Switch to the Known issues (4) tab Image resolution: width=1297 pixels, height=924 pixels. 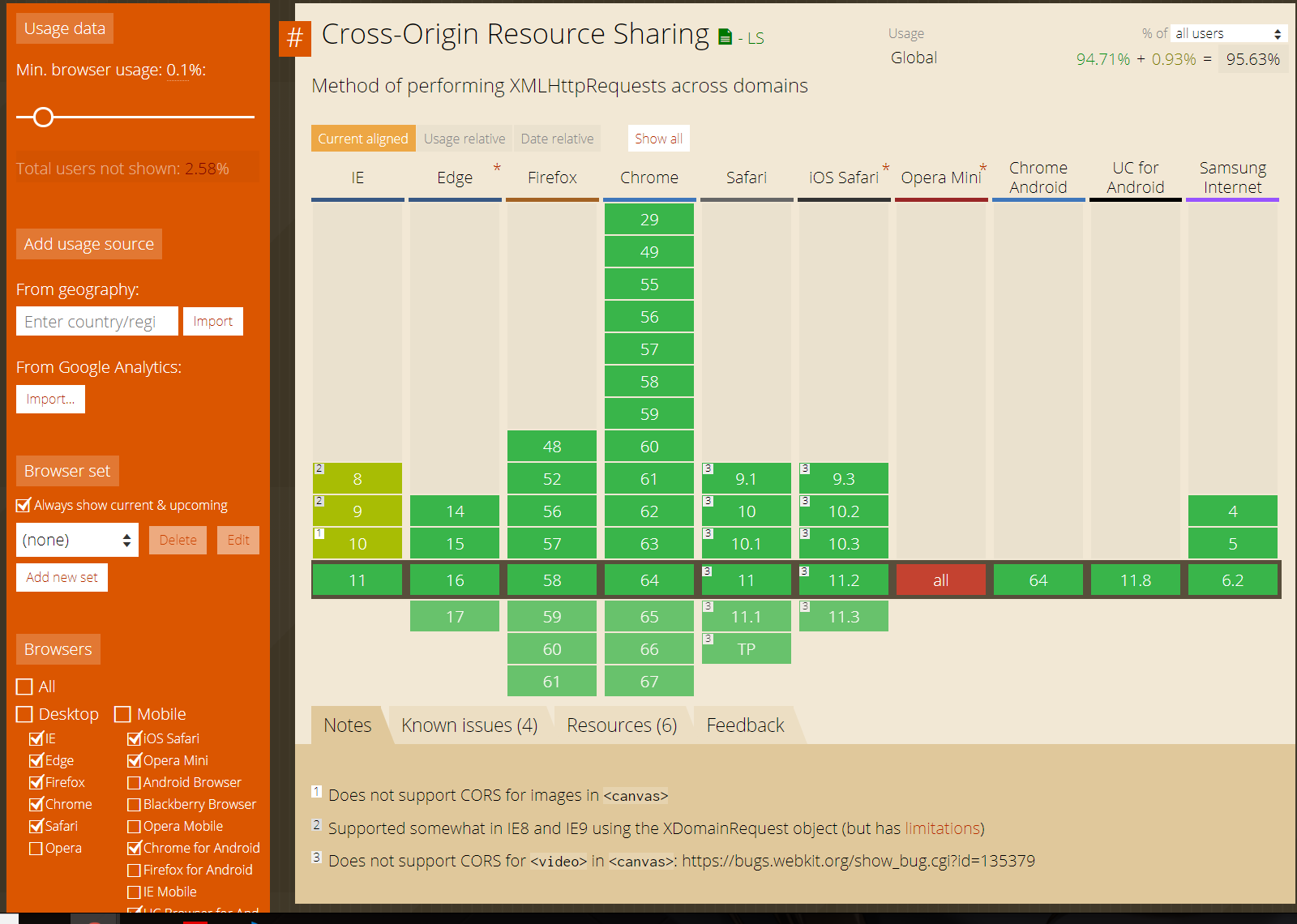[469, 725]
